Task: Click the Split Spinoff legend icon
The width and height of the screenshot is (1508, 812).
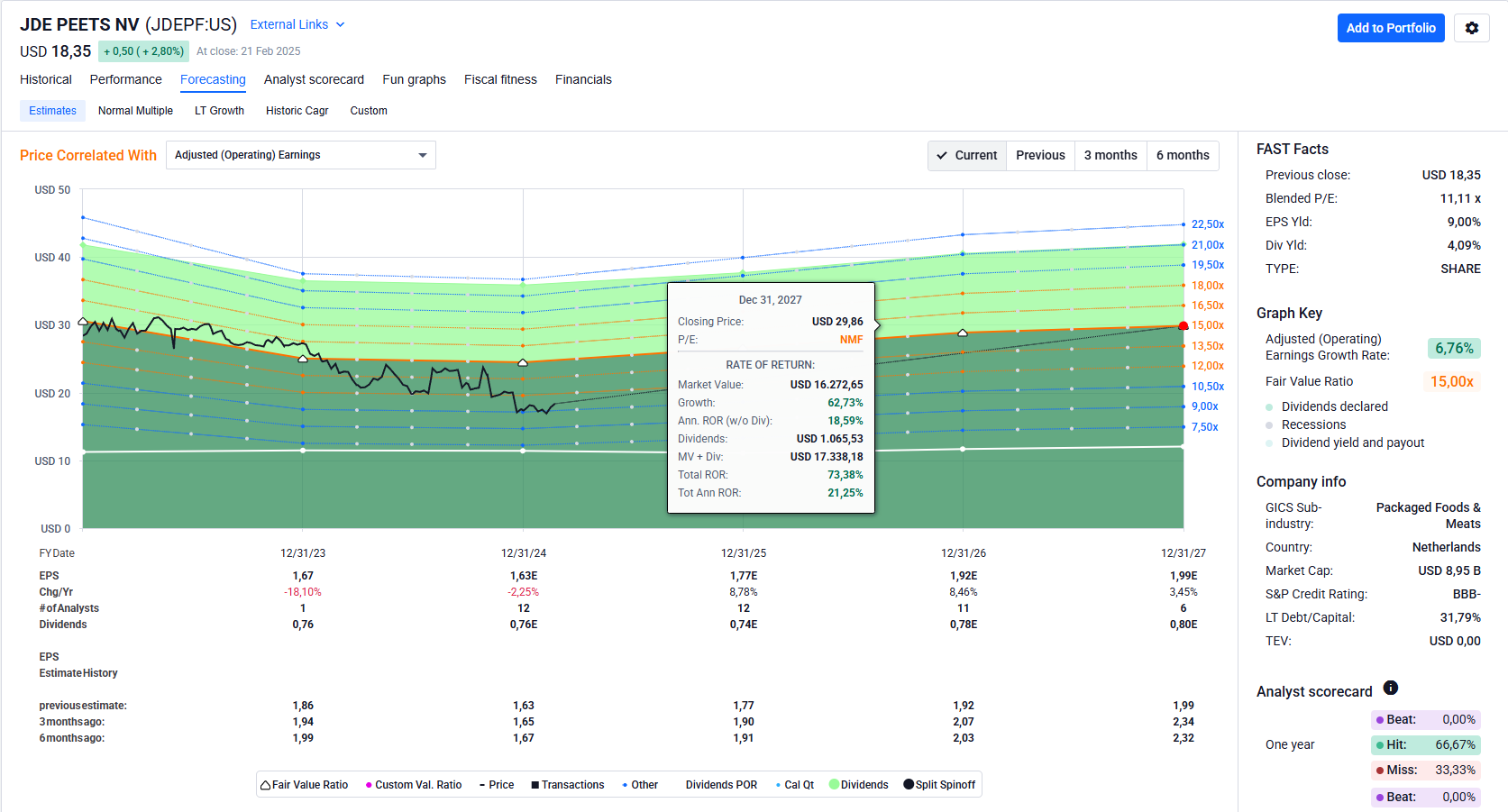Action: coord(908,785)
